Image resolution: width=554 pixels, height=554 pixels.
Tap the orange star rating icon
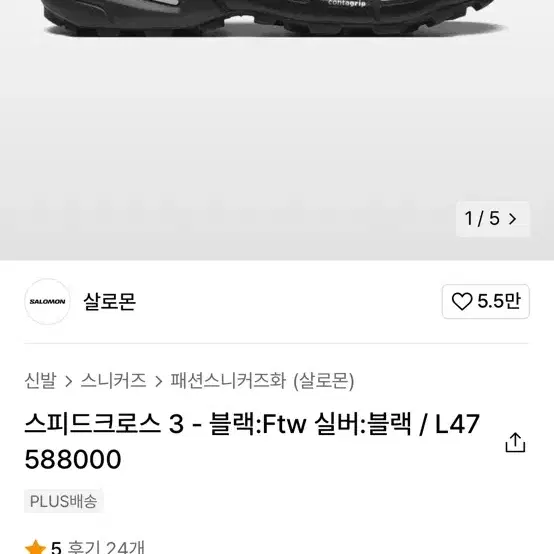[35, 547]
